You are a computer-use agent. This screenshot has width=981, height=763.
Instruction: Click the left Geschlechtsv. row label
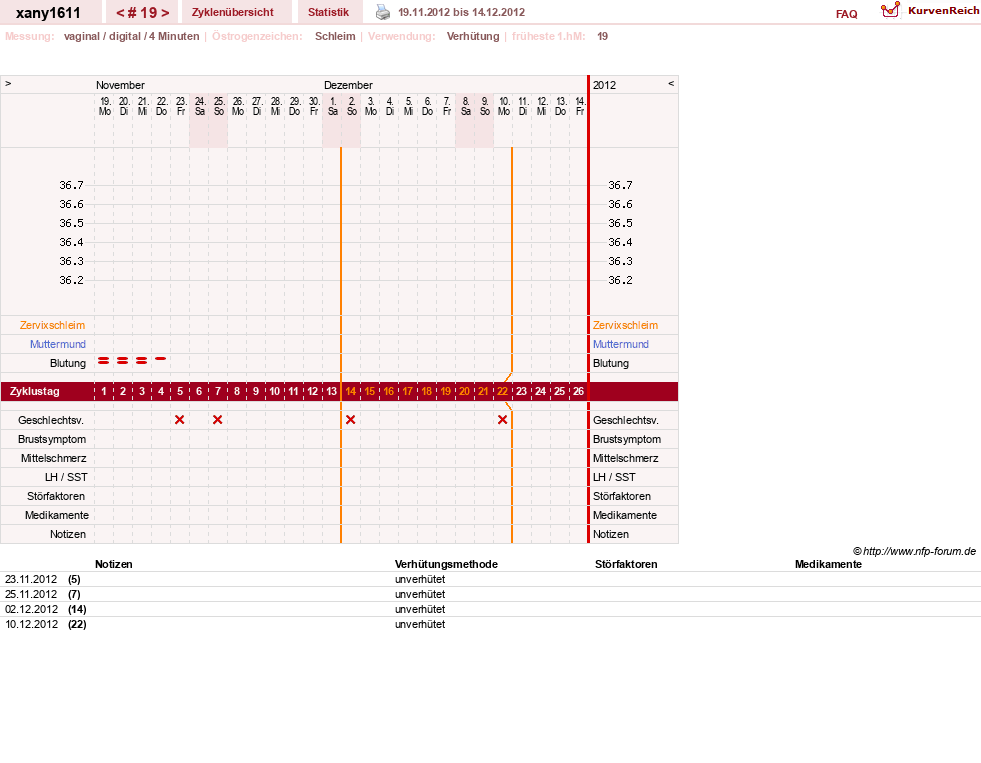click(x=51, y=420)
